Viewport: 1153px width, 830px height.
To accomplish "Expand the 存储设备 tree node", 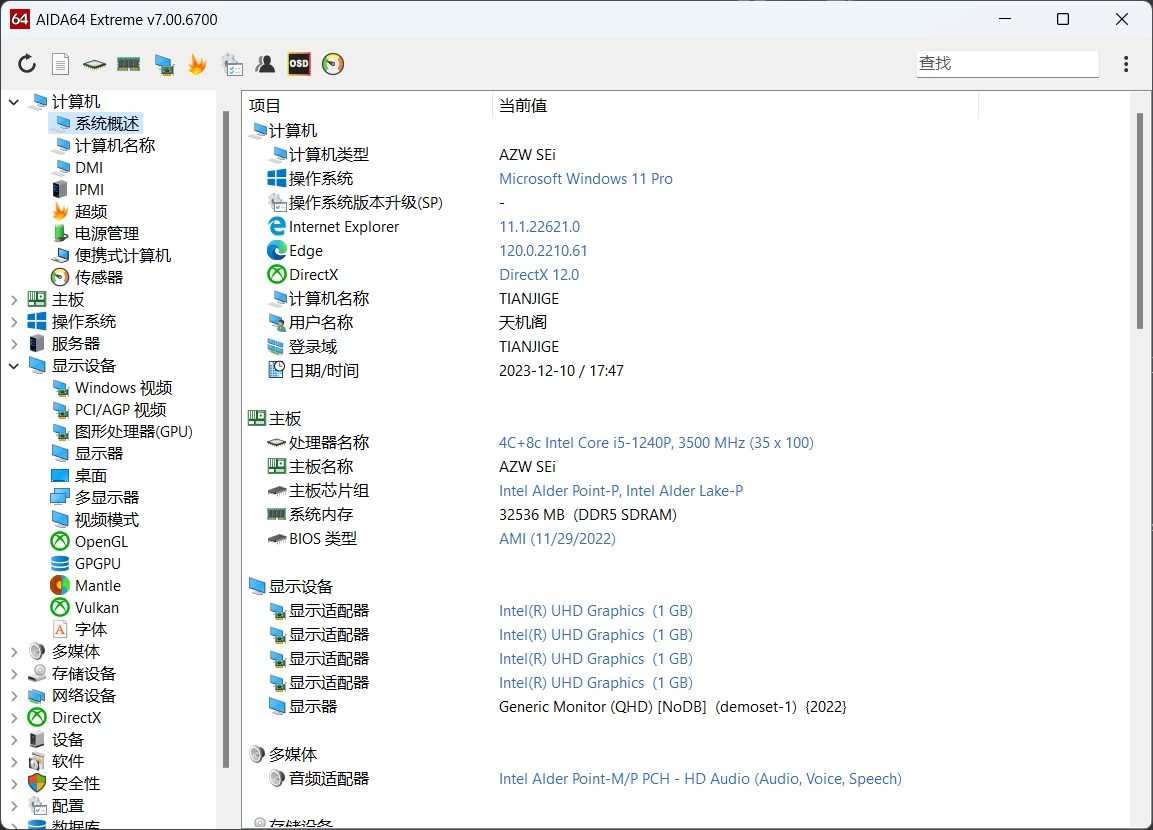I will [14, 674].
